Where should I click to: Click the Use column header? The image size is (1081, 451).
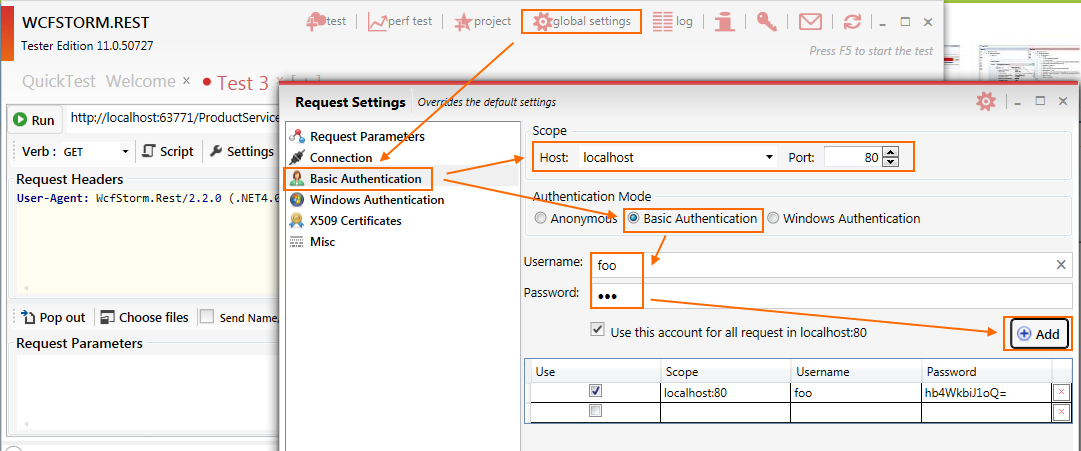(x=596, y=372)
